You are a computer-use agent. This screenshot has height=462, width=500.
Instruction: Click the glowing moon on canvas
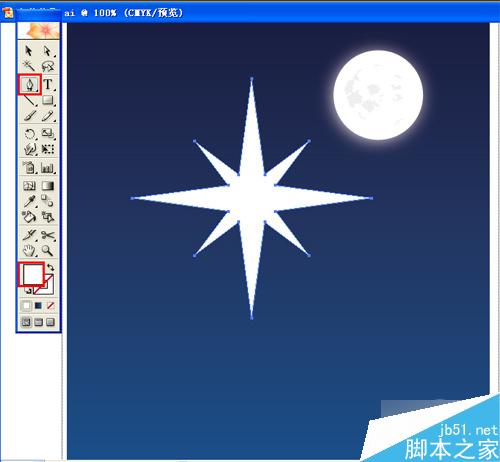point(378,95)
